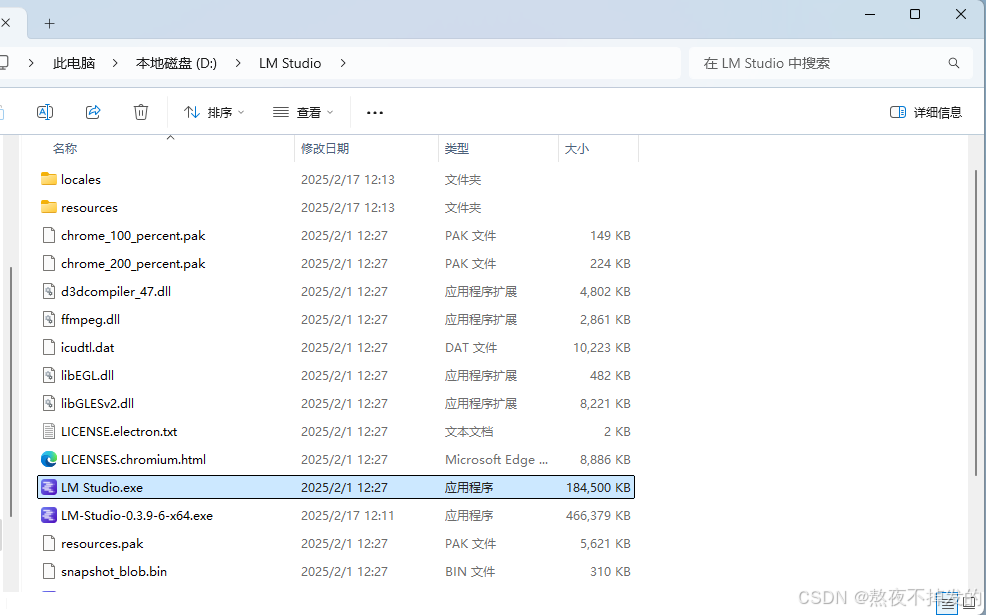The height and width of the screenshot is (615, 986).
Task: Select resources.pak file icon
Action: pos(48,543)
